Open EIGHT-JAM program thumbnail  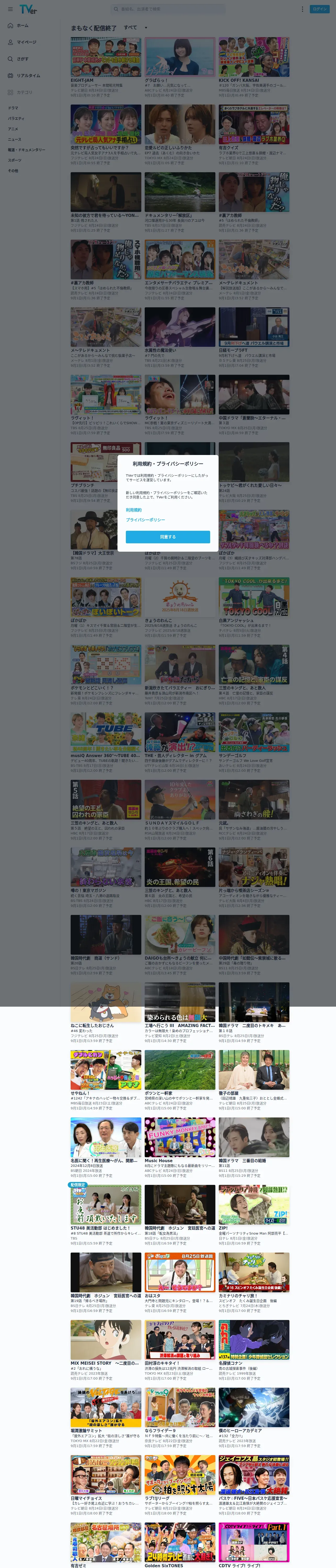[x=105, y=57]
